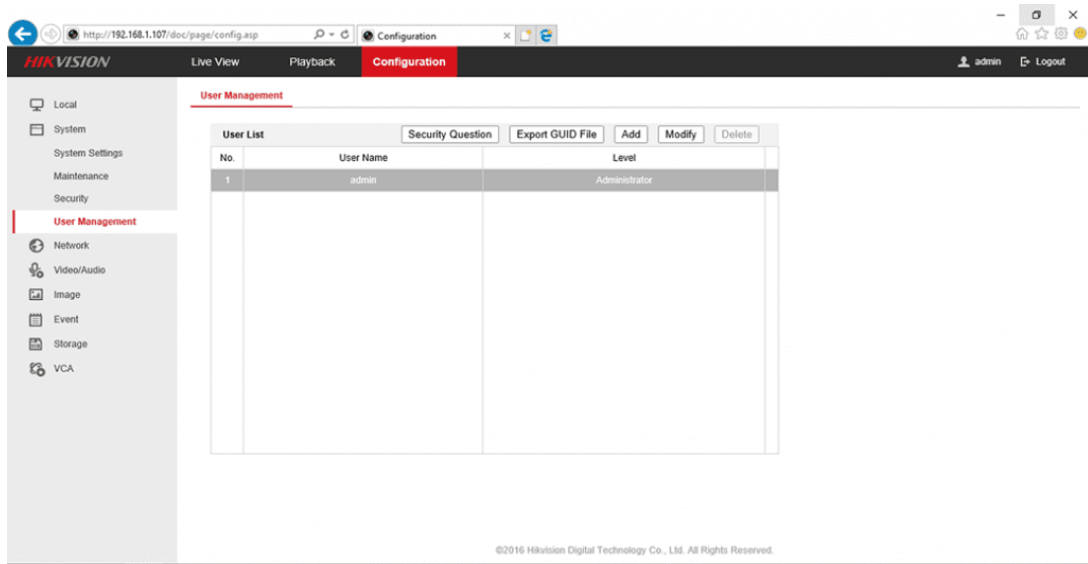Switch to the Live View tab
Screen dimensions: 1088x564
point(215,62)
